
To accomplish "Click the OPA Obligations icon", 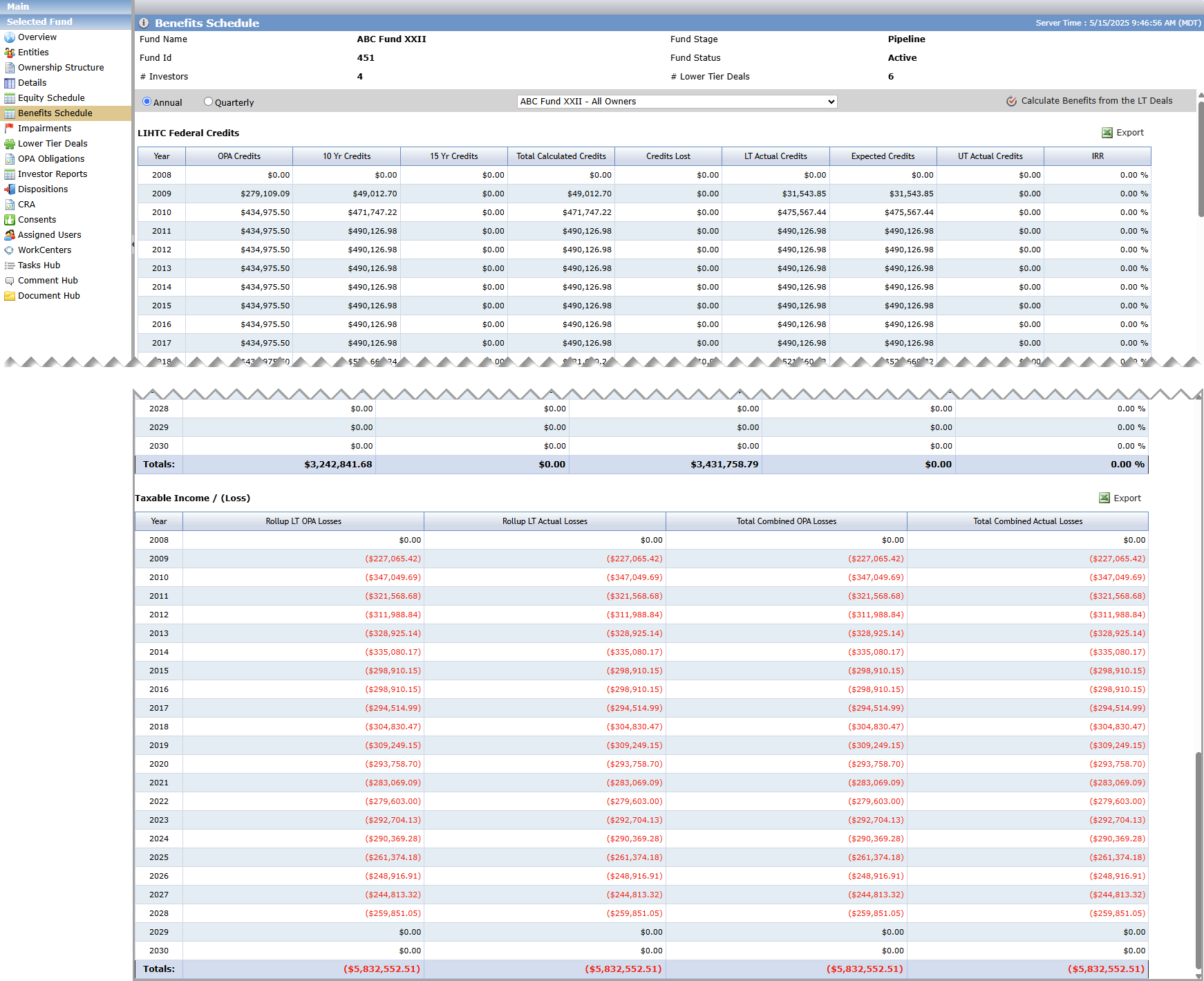I will click(10, 159).
